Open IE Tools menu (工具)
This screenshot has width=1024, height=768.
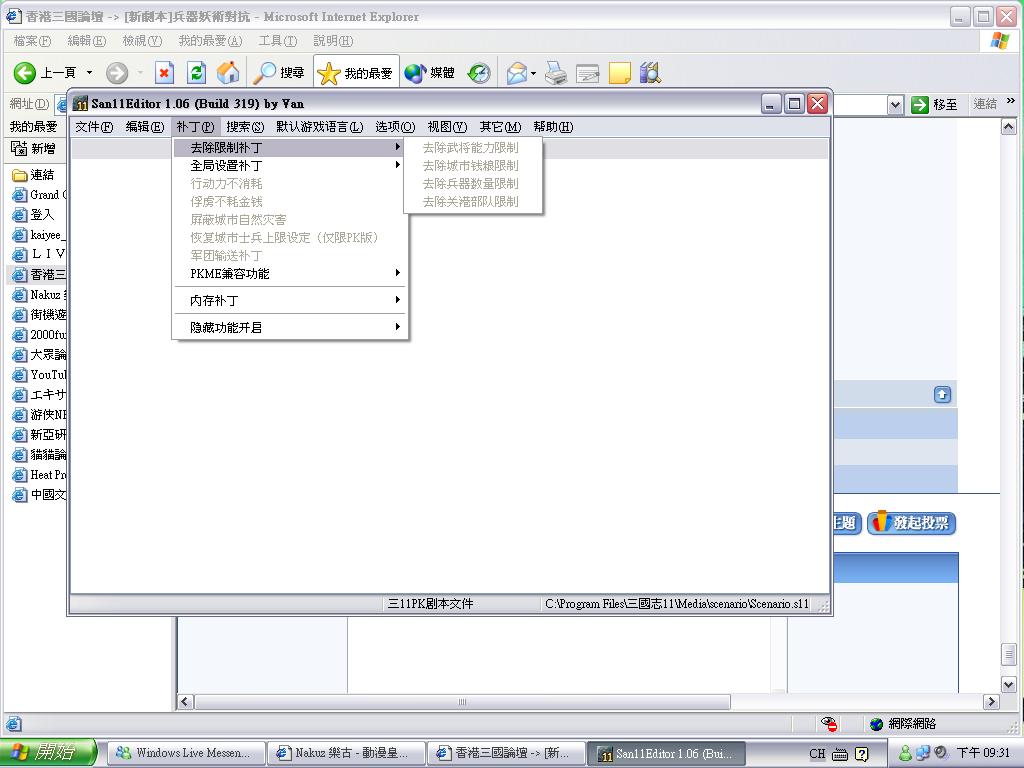coord(278,41)
